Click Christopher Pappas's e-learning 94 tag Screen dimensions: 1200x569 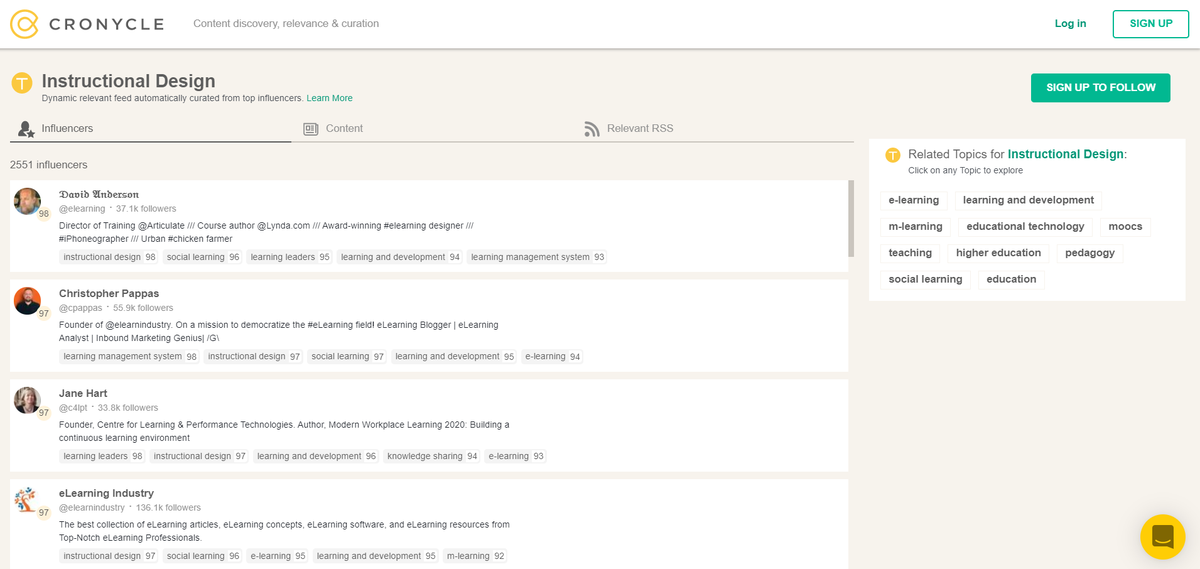point(552,356)
